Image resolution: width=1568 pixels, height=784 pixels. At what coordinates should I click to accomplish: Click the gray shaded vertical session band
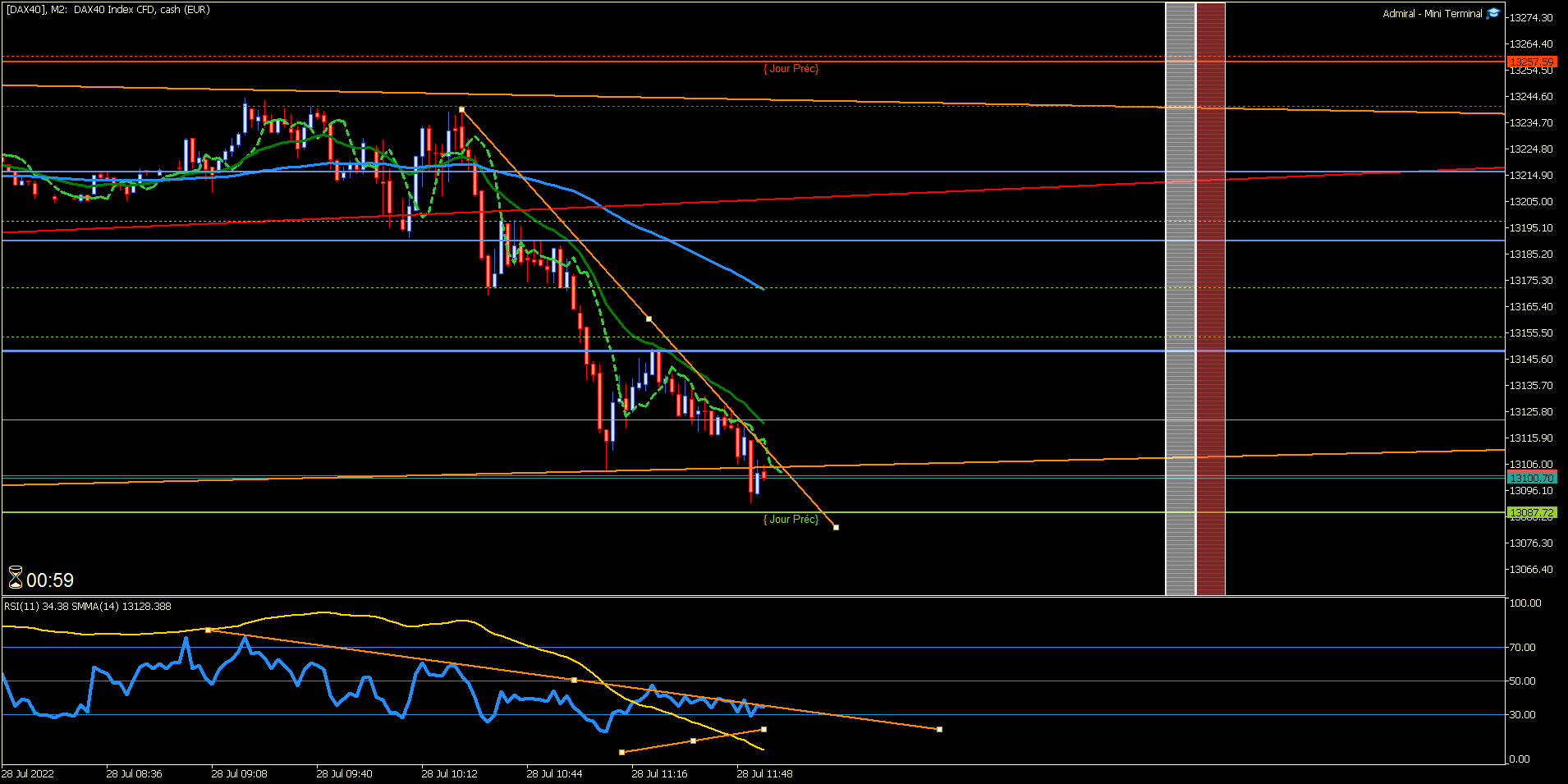pyautogui.click(x=1181, y=299)
